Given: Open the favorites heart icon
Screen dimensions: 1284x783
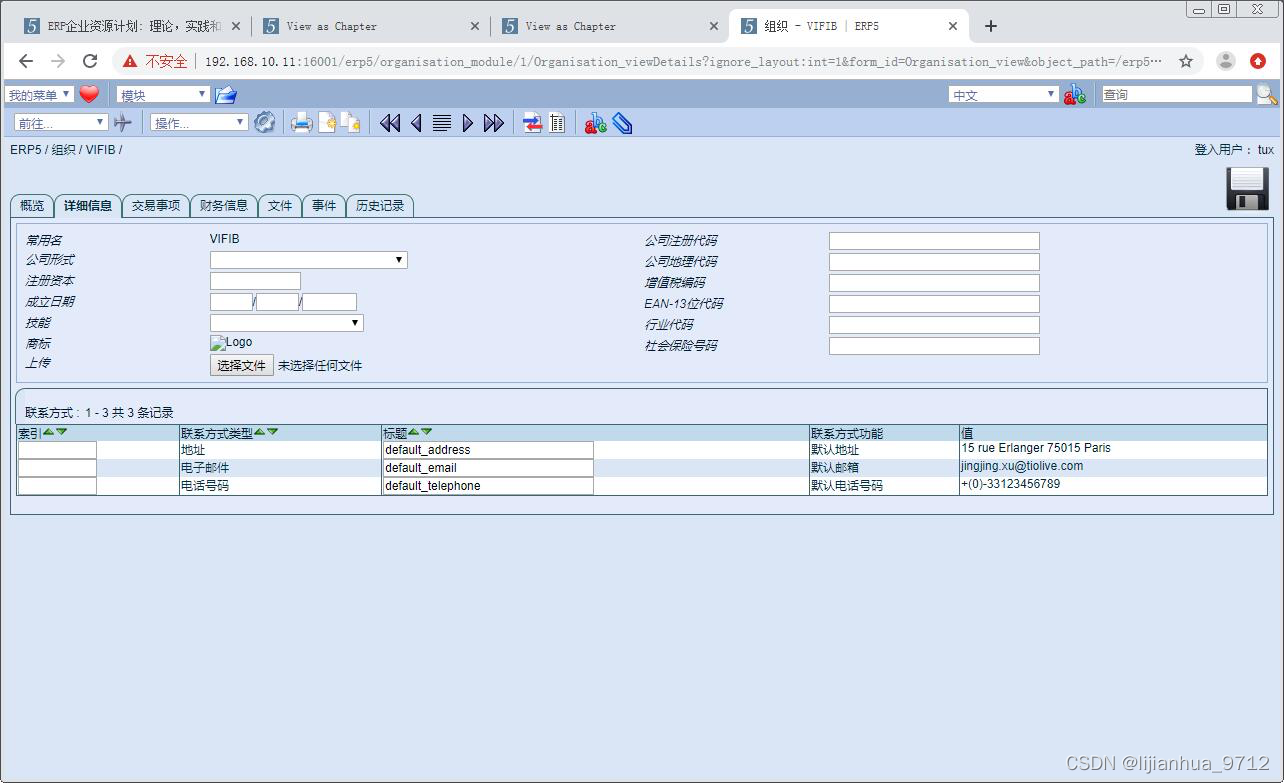Looking at the screenshot, I should click(89, 94).
